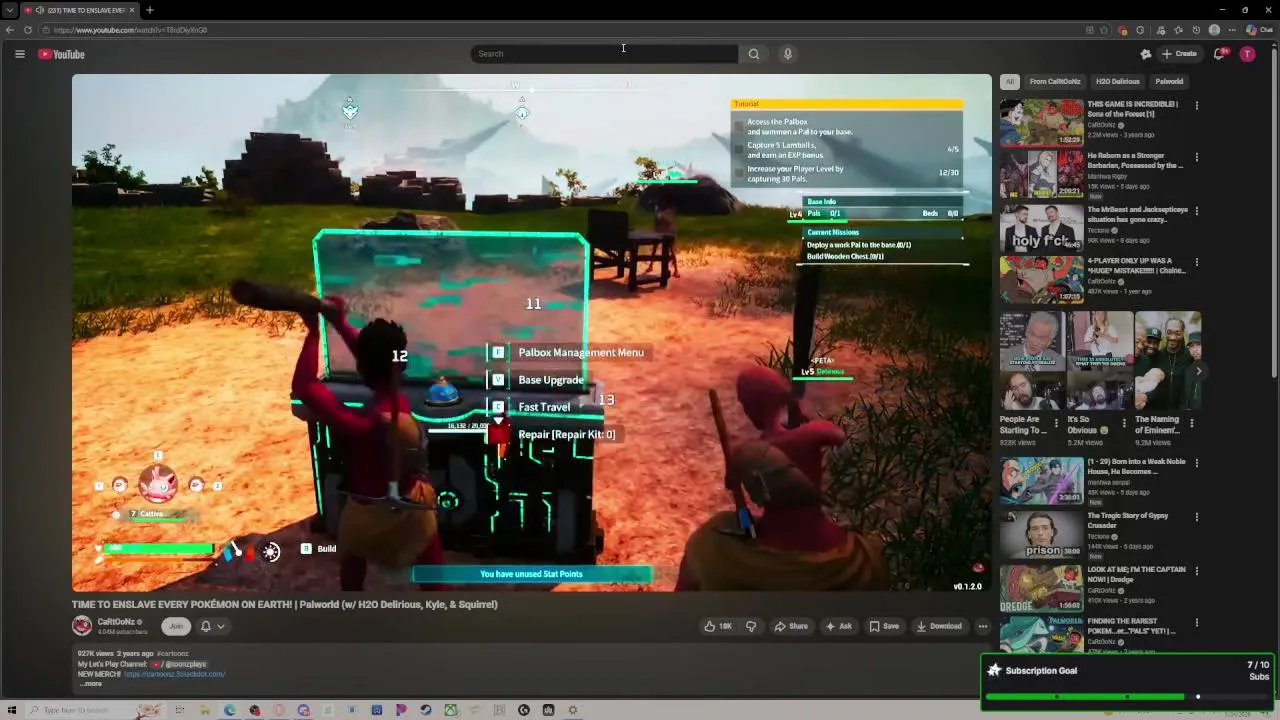Show next shorts with the shelf arrow
This screenshot has height=720, width=1280.
tap(1198, 371)
